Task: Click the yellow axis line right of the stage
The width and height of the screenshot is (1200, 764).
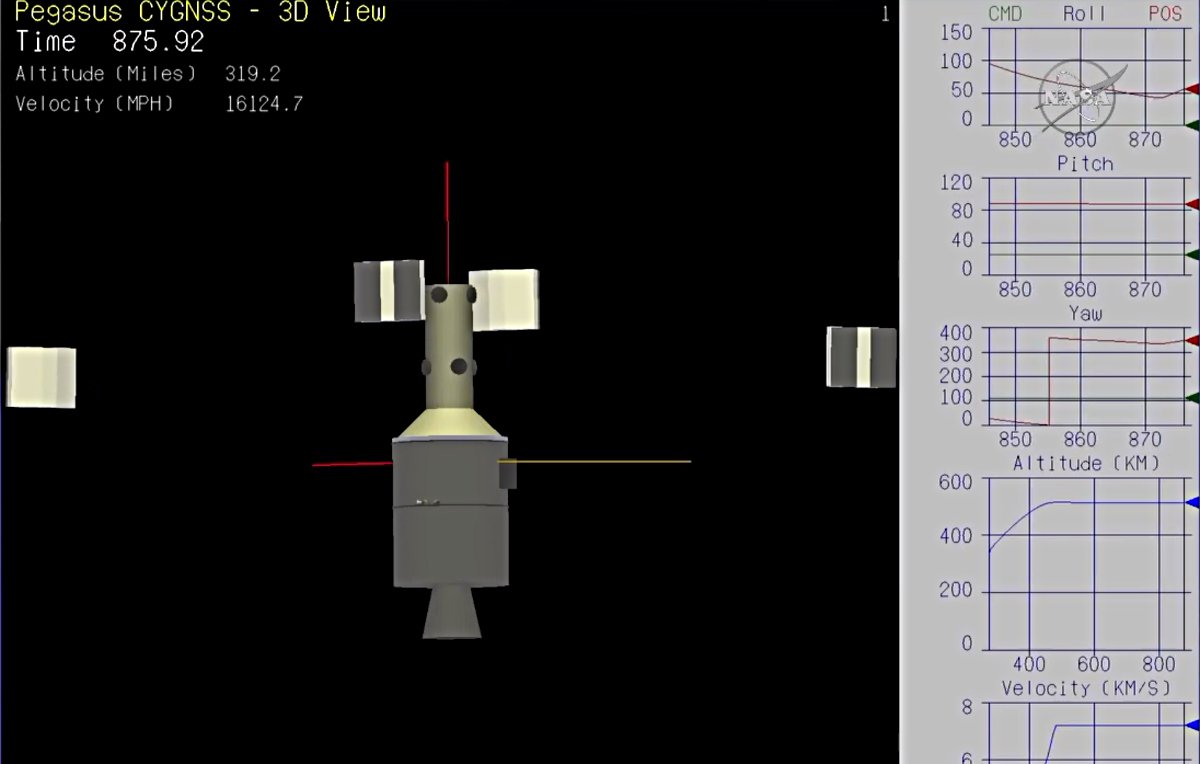Action: (600, 461)
